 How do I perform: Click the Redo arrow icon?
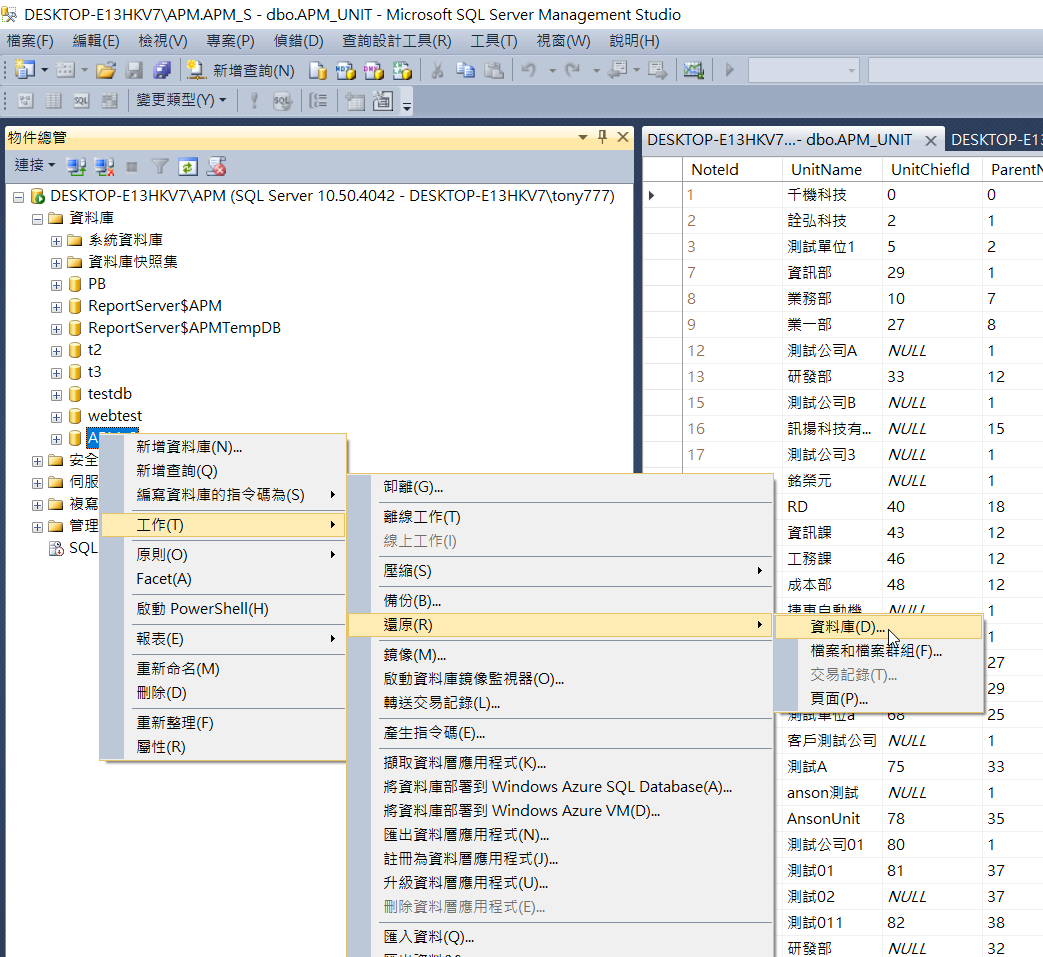572,70
